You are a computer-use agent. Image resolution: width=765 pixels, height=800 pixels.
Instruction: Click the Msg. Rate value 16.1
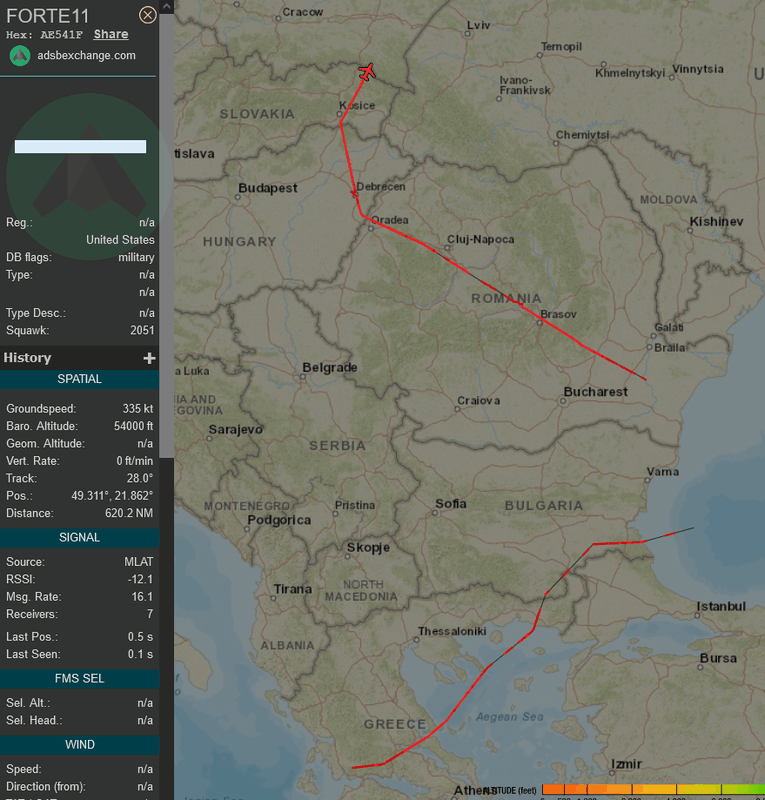point(142,596)
